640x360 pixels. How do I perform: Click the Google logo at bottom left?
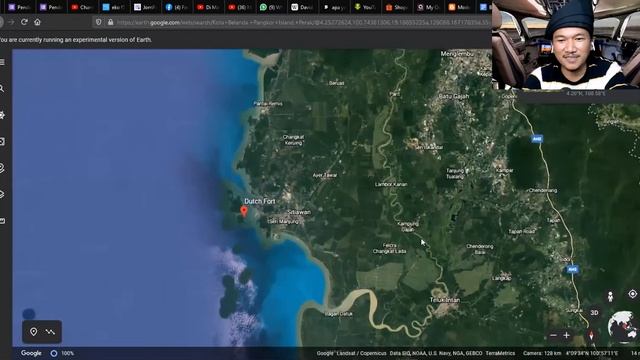pyautogui.click(x=31, y=353)
